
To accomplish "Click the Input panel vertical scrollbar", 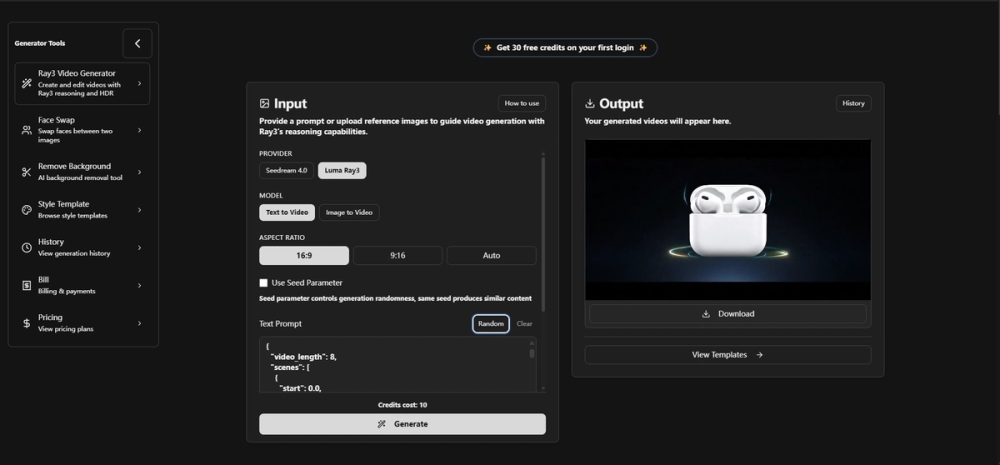I will tap(543, 233).
